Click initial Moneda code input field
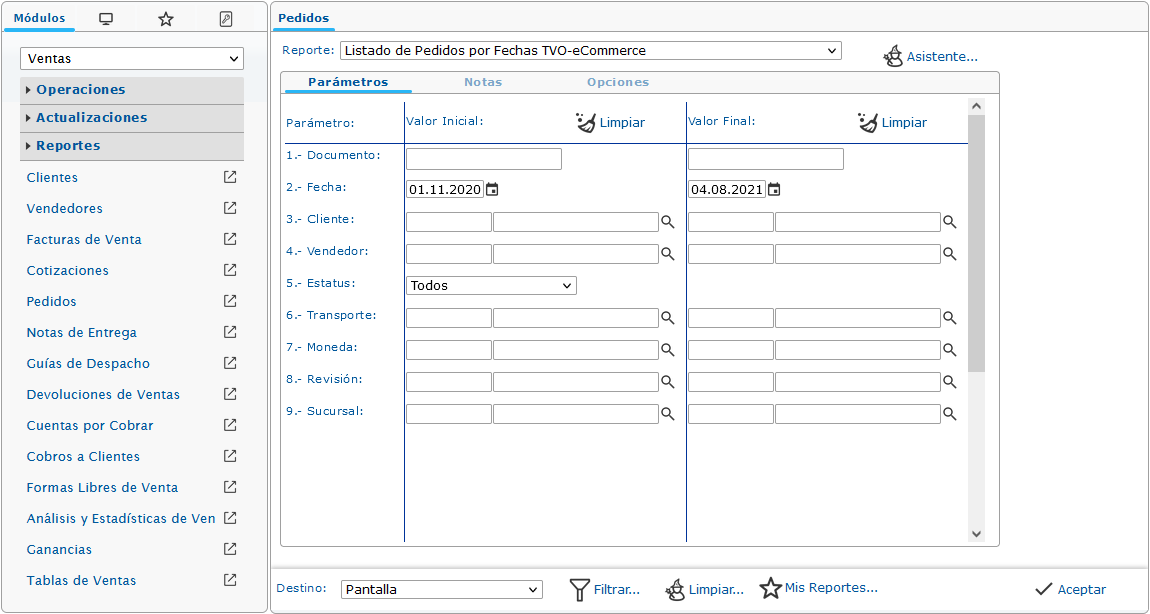This screenshot has height=614, width=1150. [449, 350]
